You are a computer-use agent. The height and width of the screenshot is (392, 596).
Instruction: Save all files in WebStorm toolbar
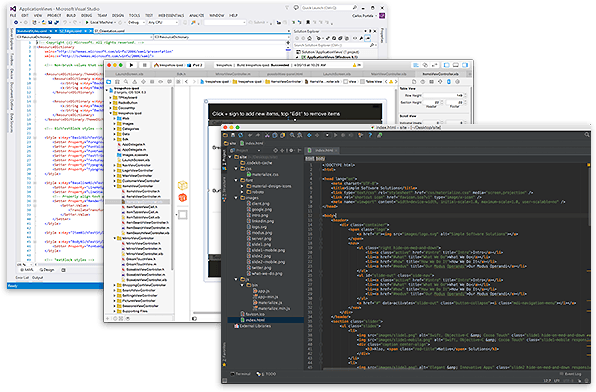(233, 135)
